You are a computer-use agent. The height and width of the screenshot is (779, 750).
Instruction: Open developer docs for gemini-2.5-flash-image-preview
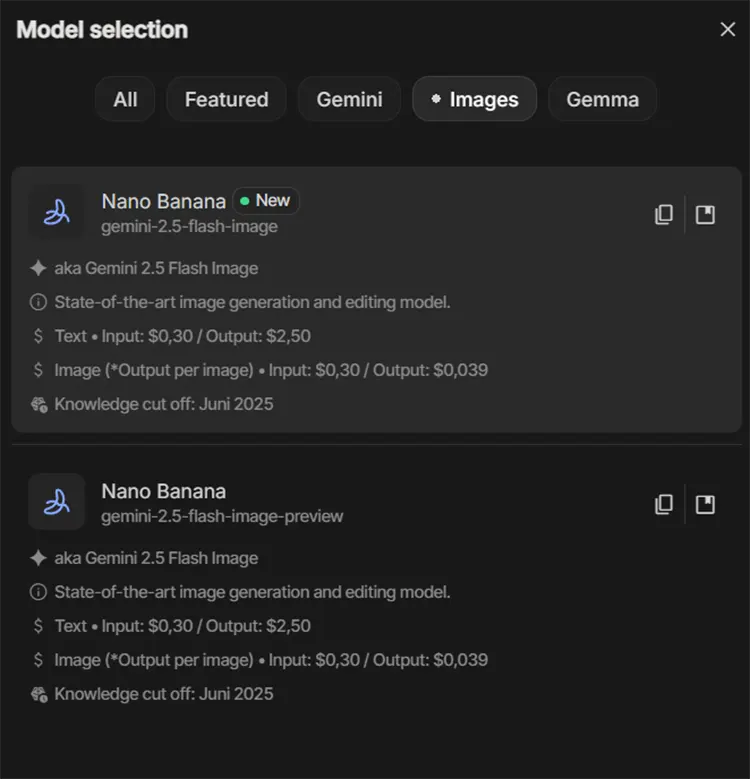[x=705, y=505]
